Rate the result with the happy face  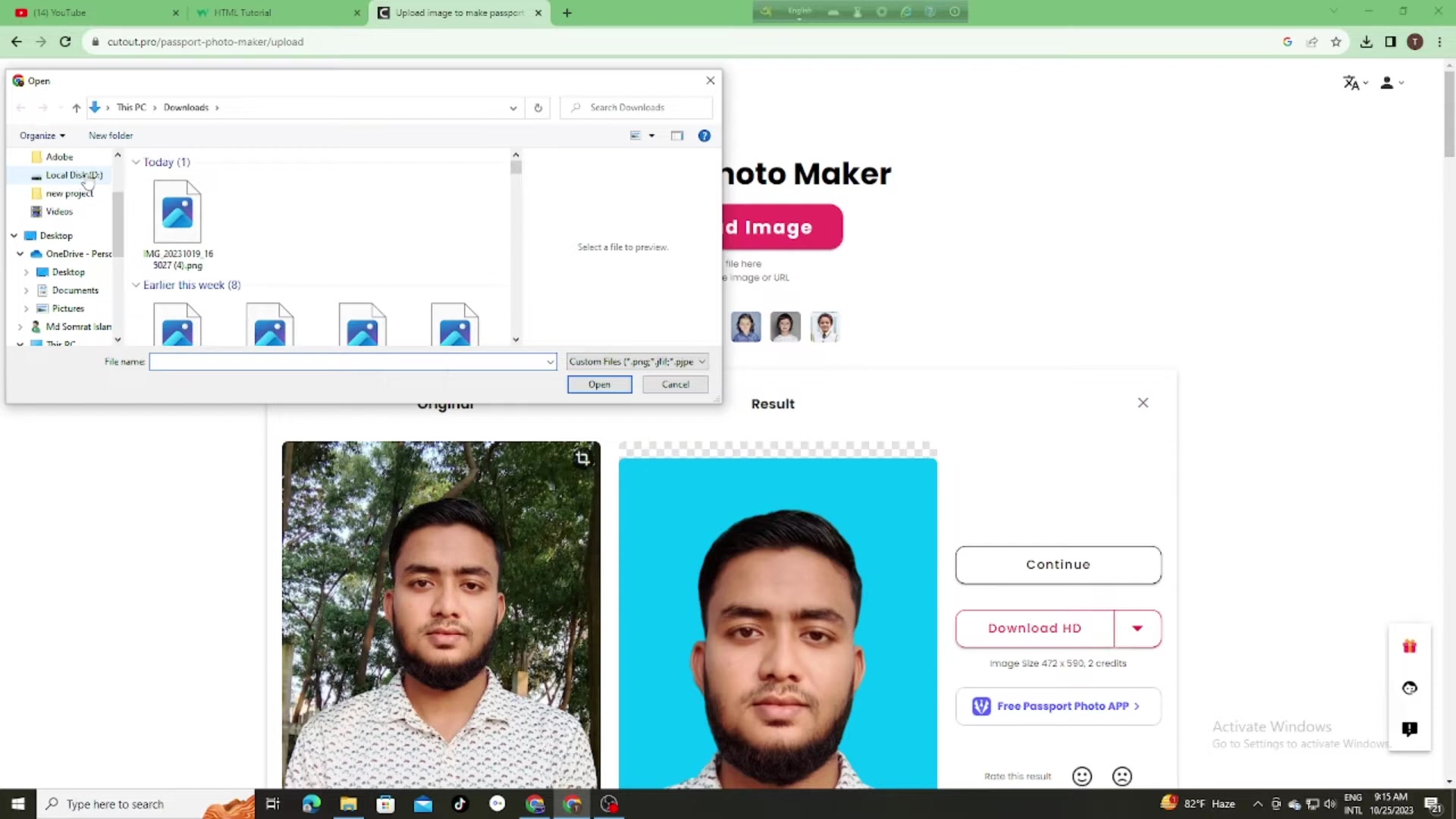[1081, 776]
